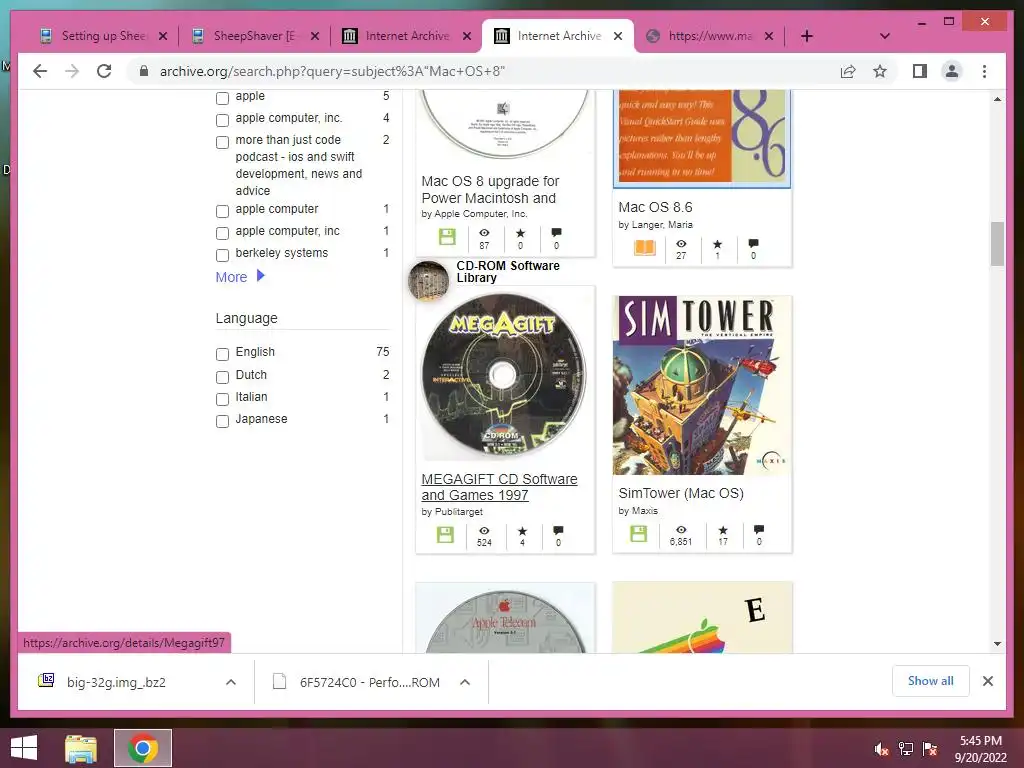This screenshot has width=1024, height=768.
Task: Filter by Japanese language checkbox
Action: coord(222,421)
